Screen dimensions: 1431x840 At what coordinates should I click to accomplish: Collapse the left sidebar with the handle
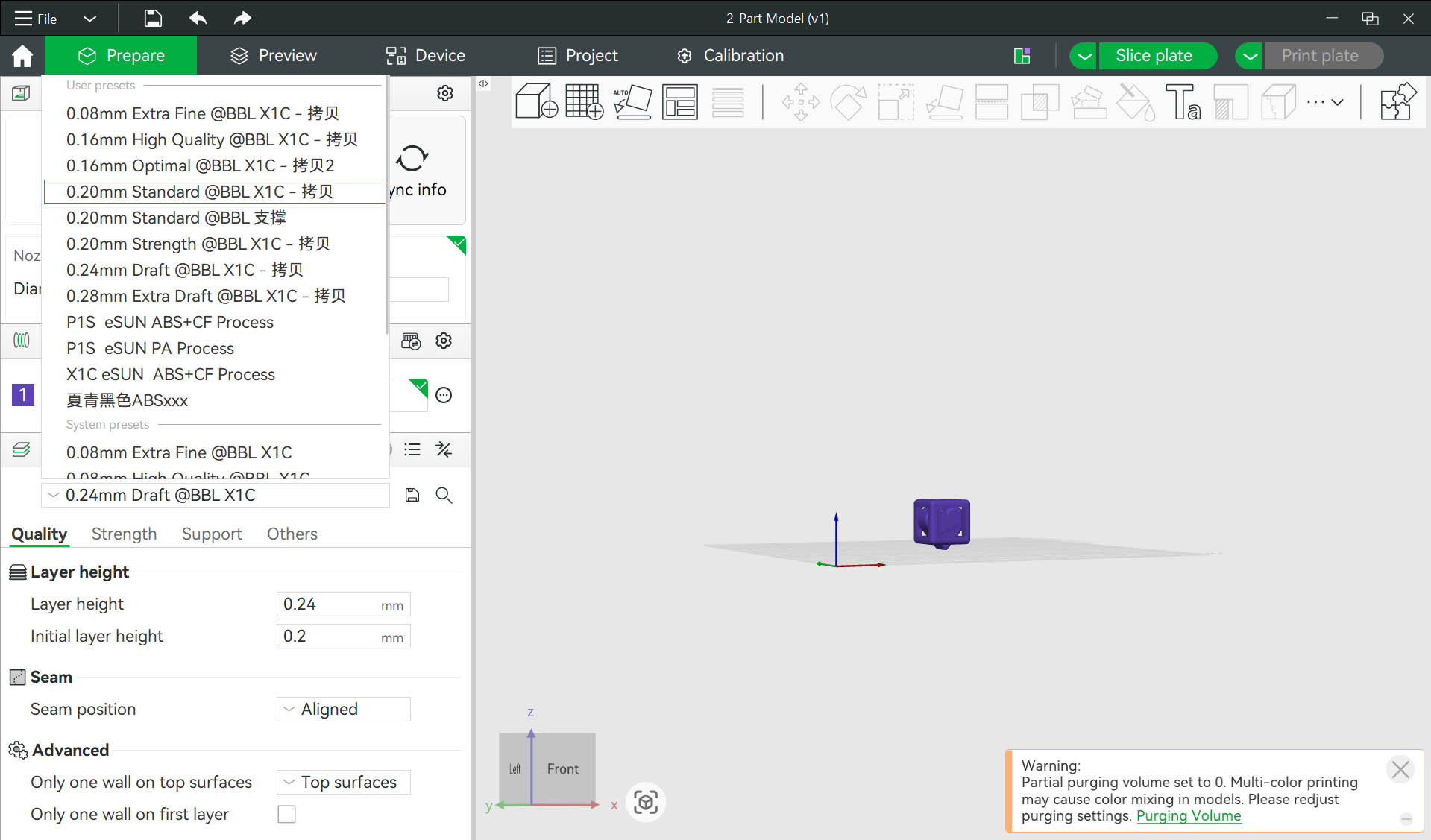click(483, 84)
